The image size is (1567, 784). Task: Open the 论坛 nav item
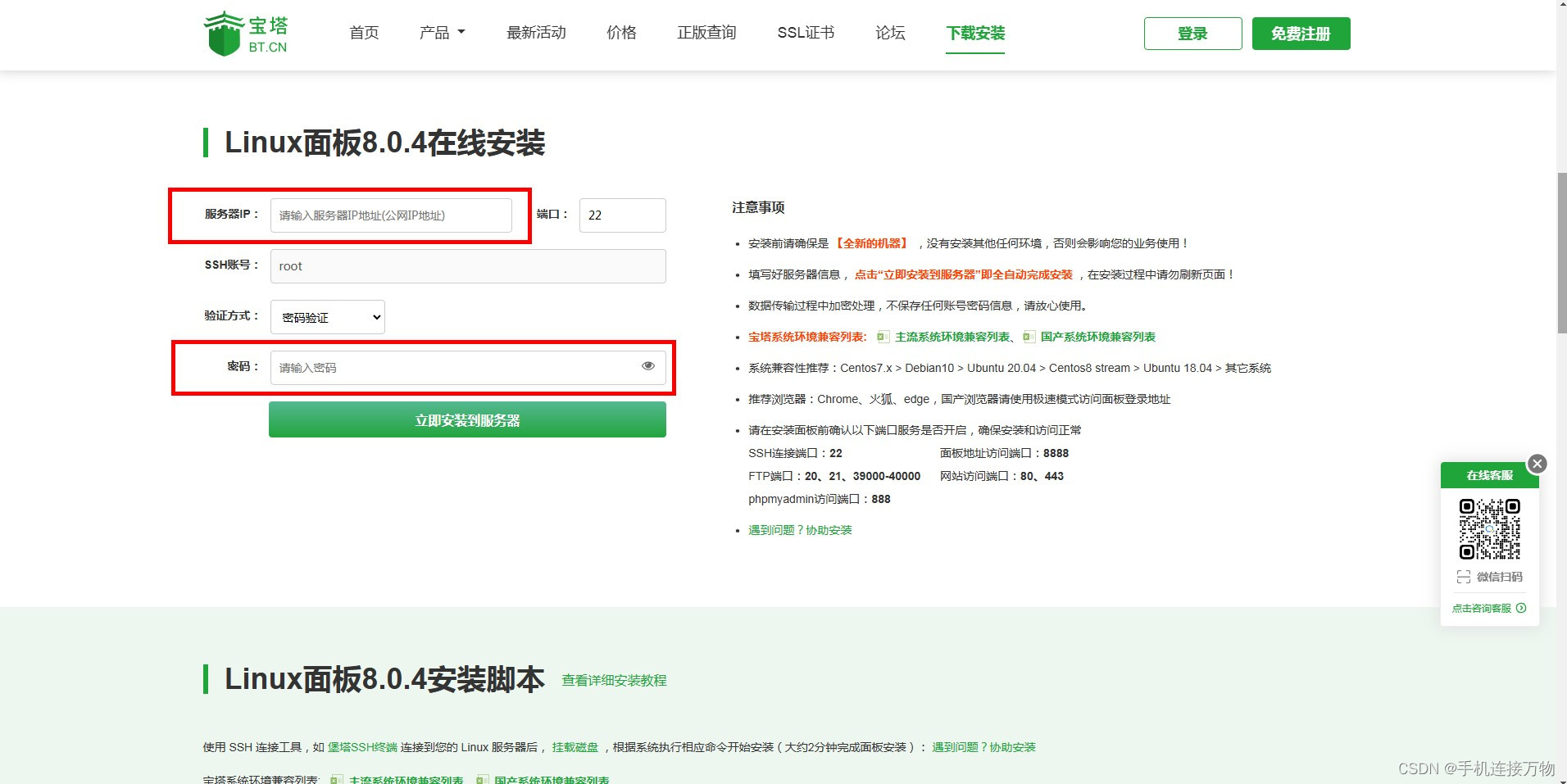pos(890,33)
